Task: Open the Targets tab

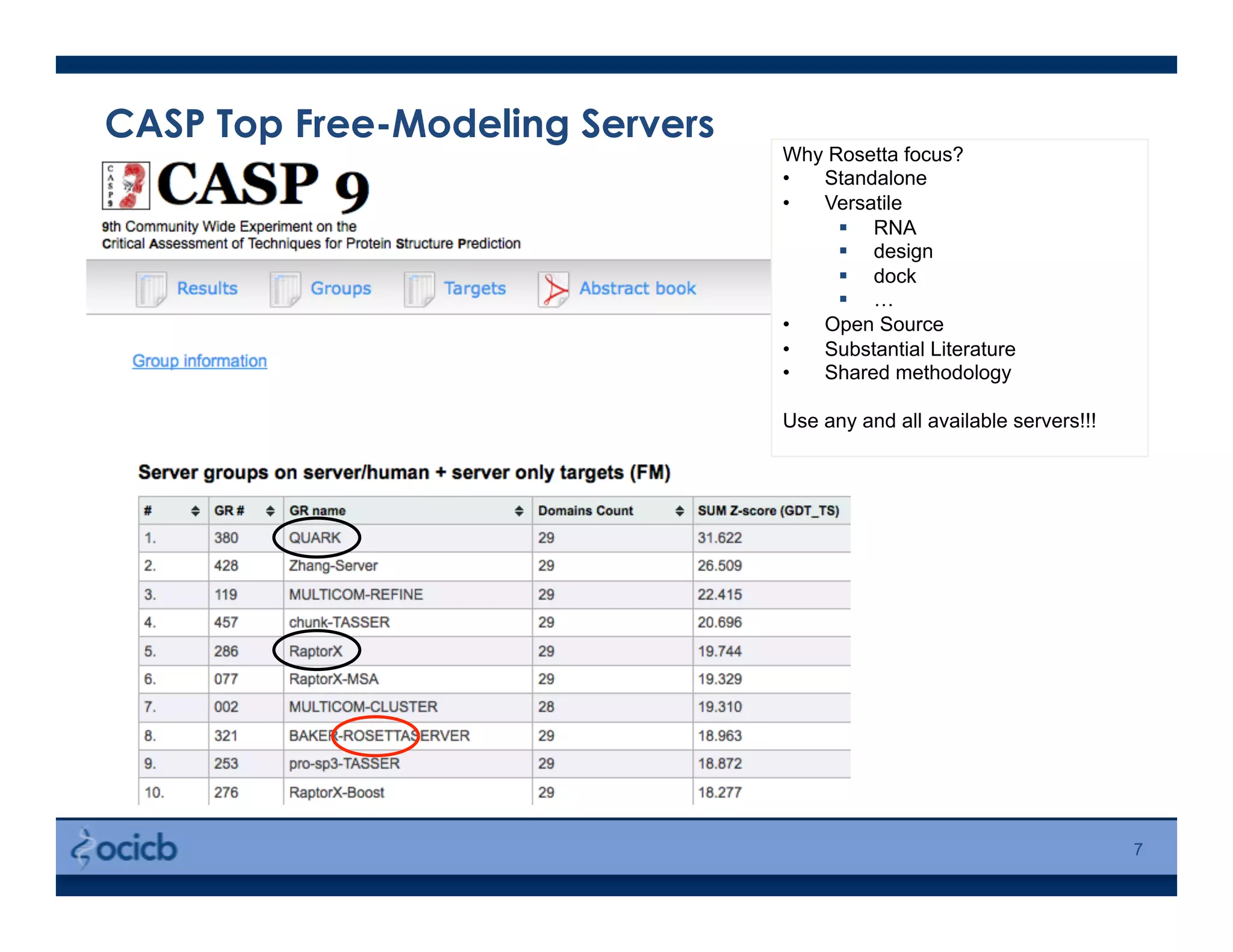Action: (x=474, y=288)
